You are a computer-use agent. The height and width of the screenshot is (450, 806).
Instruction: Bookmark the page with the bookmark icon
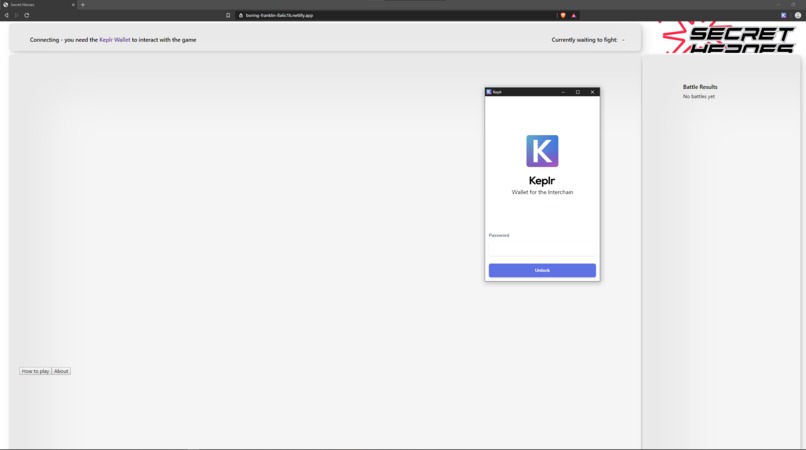(228, 15)
